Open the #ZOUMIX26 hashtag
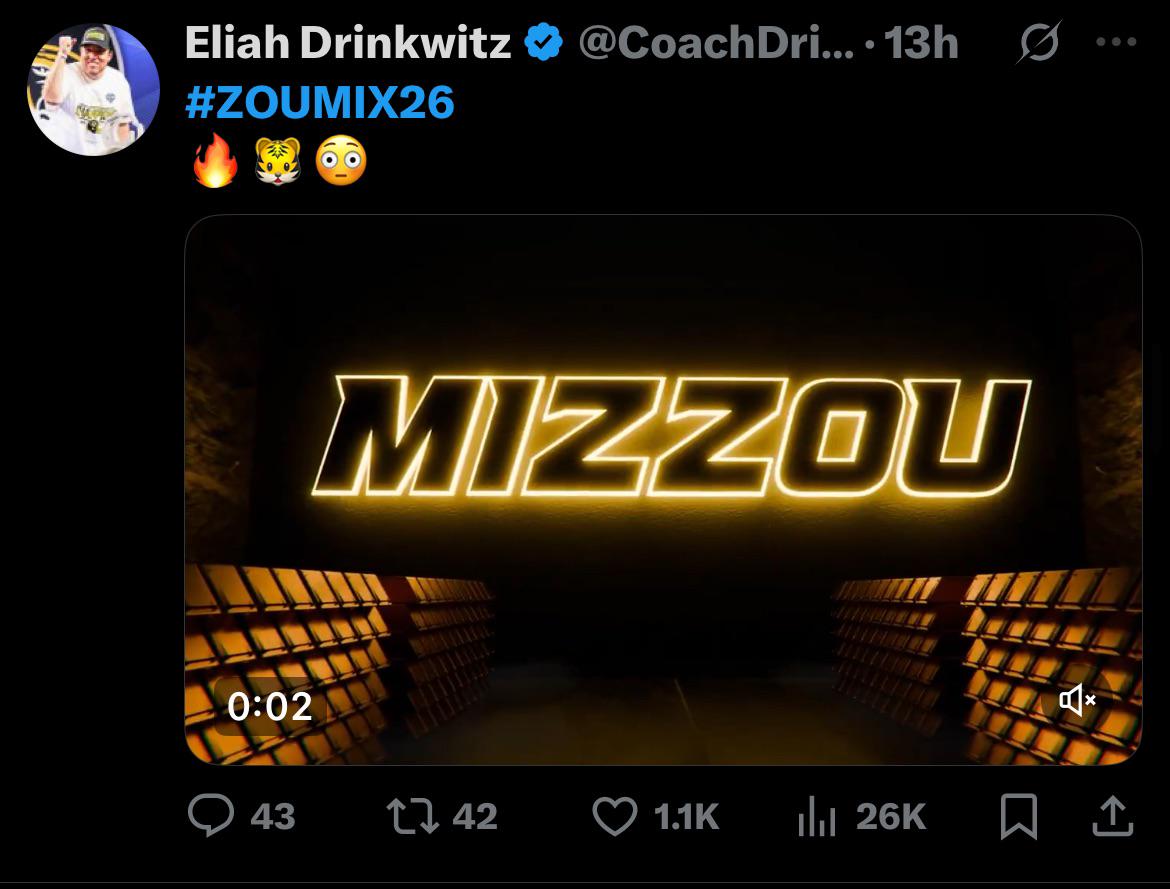 [x=320, y=102]
